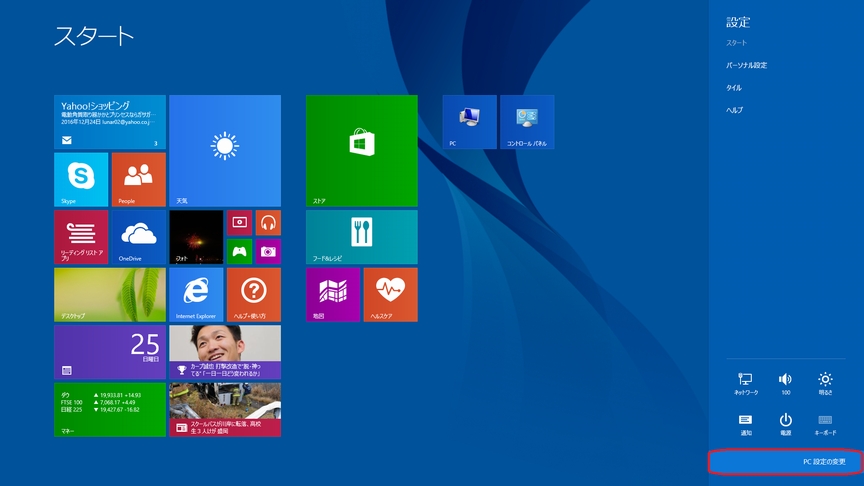The height and width of the screenshot is (486, 864).
Task: Open the News tile about スクールバス
Action: (x=225, y=410)
